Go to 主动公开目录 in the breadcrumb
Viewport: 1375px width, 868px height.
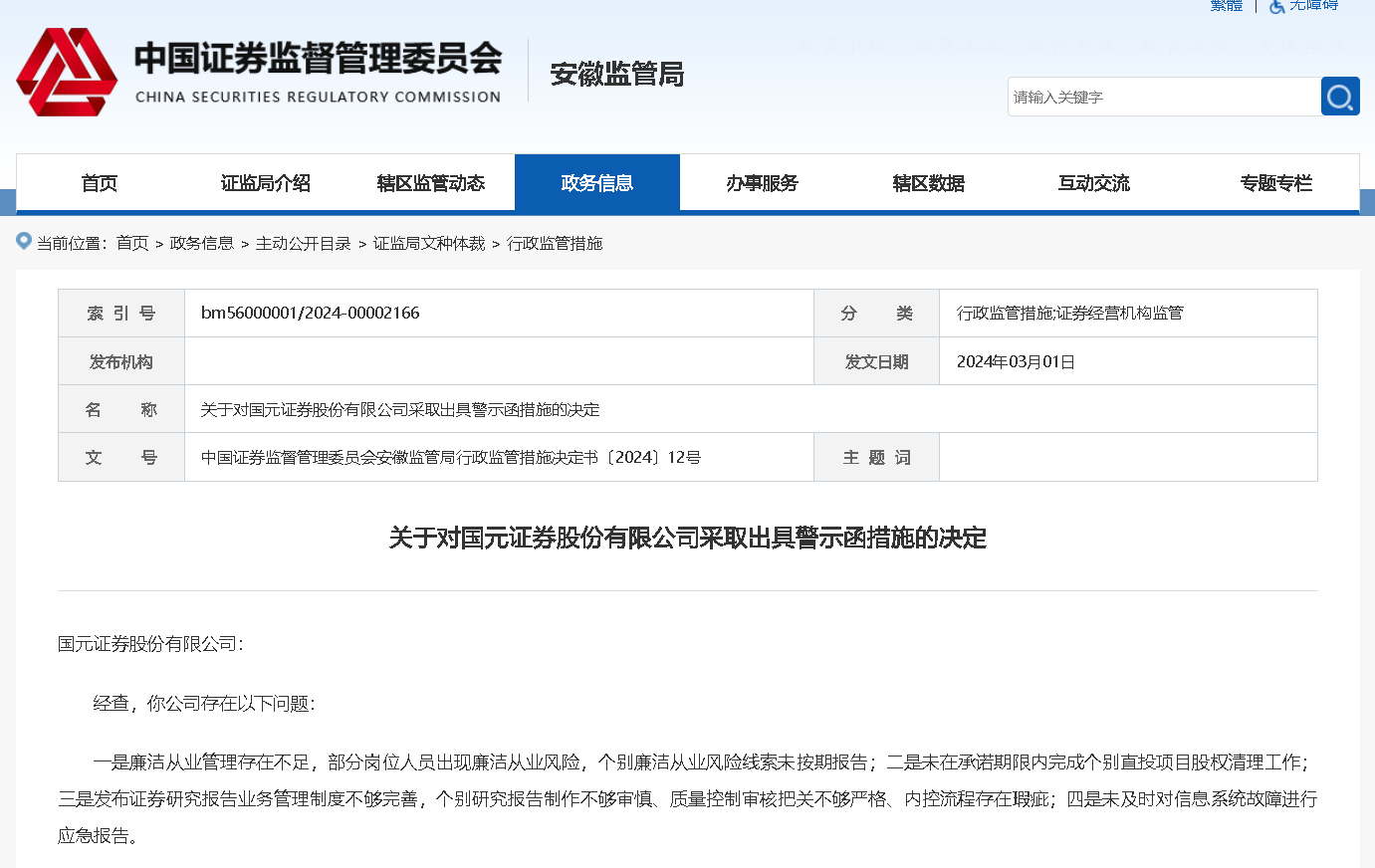[x=304, y=243]
